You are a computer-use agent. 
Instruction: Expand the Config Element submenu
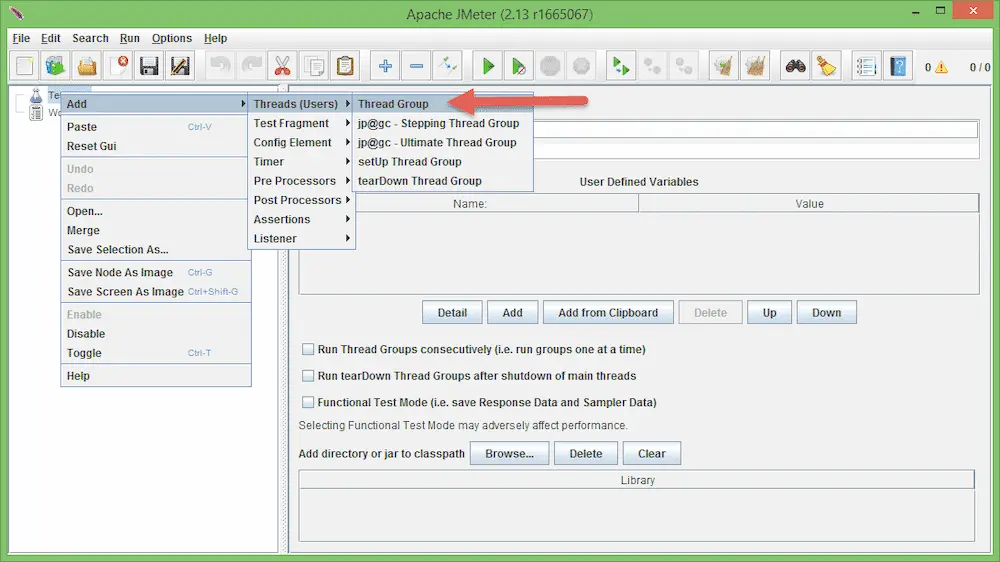click(x=302, y=142)
